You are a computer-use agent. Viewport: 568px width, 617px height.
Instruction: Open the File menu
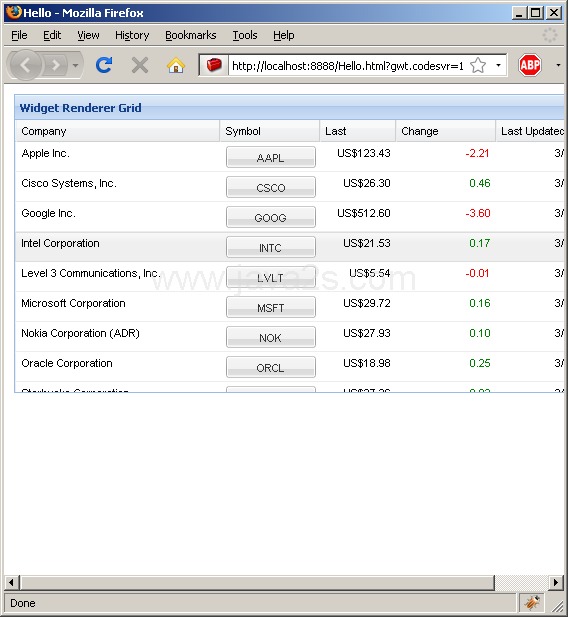[19, 35]
